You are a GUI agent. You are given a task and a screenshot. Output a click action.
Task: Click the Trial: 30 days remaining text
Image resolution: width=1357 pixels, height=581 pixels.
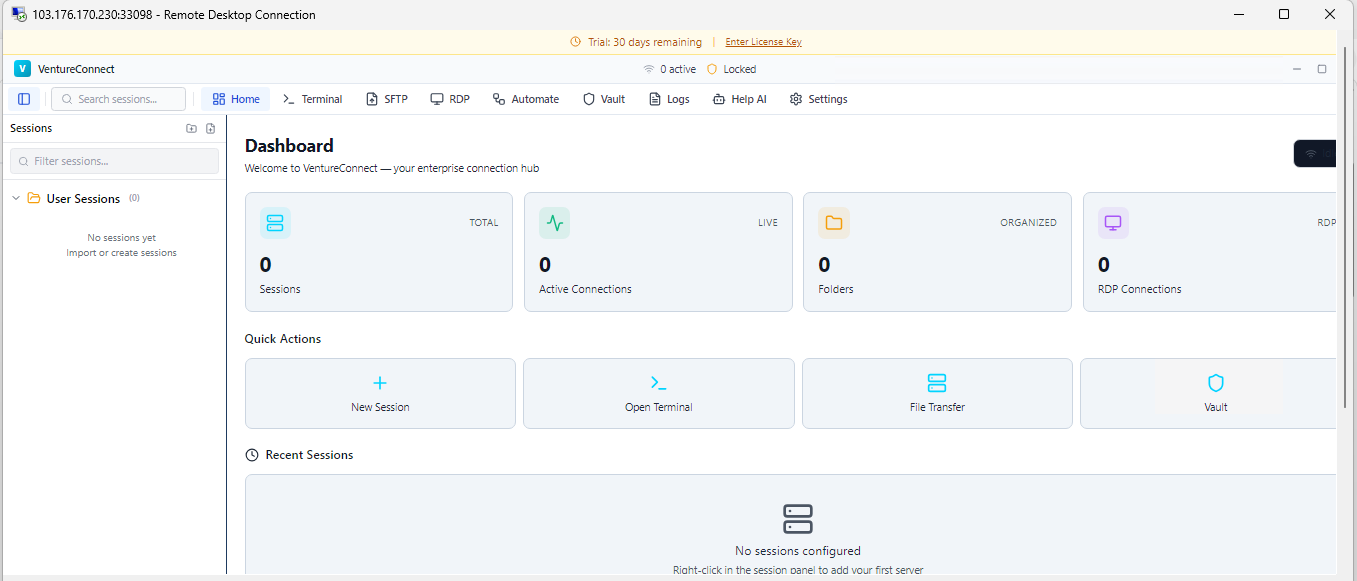645,42
